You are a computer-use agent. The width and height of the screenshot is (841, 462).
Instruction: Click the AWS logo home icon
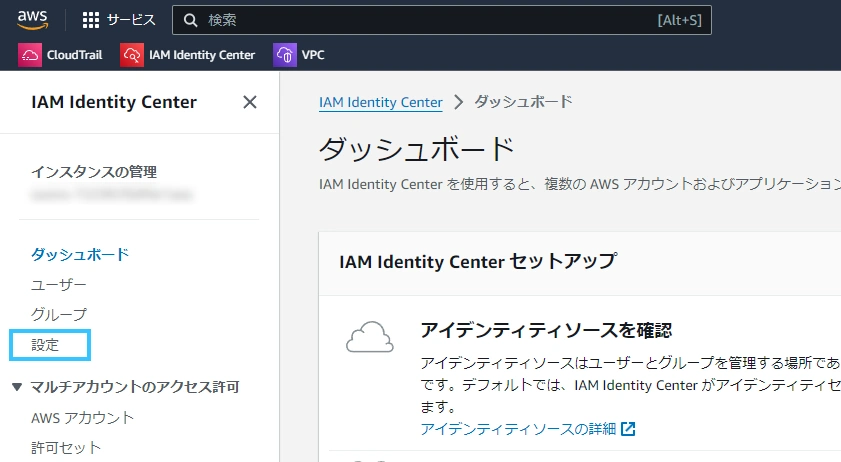coord(32,20)
